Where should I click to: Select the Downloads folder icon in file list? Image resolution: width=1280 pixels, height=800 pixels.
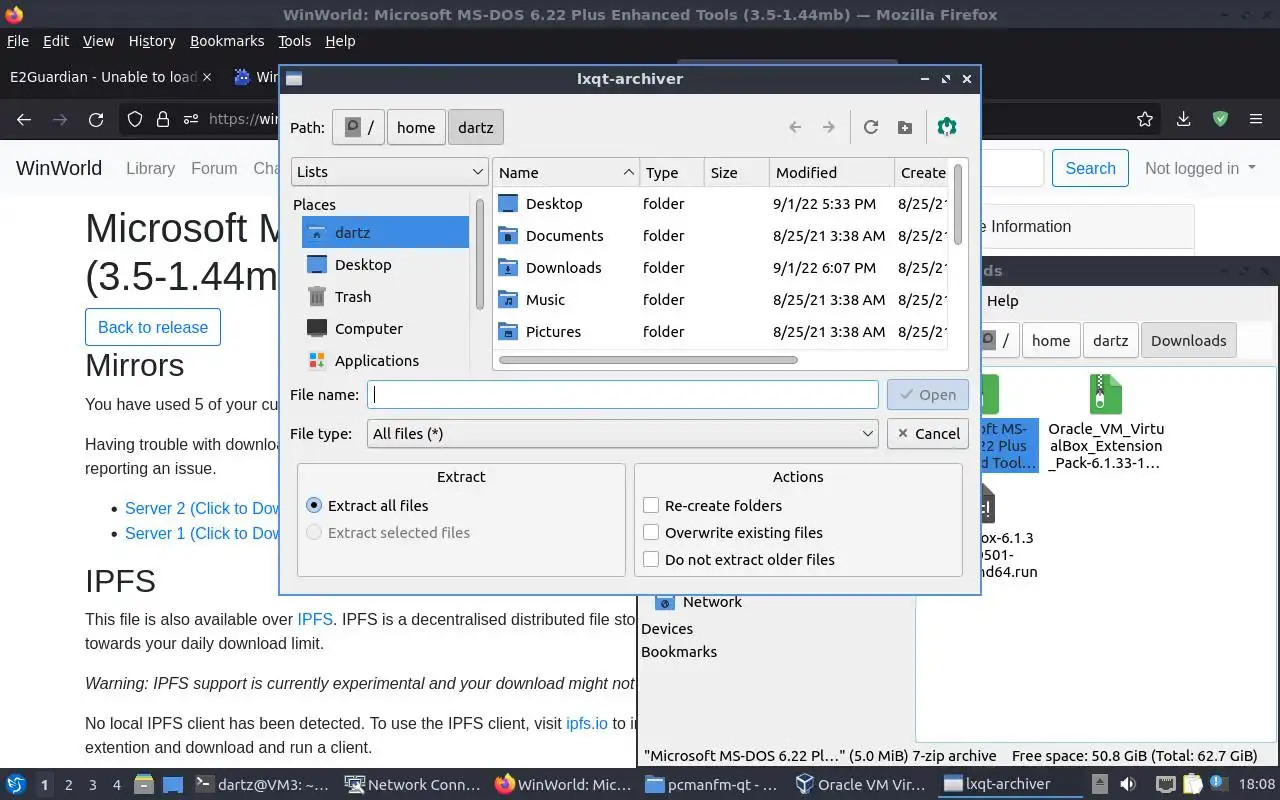pyautogui.click(x=509, y=268)
